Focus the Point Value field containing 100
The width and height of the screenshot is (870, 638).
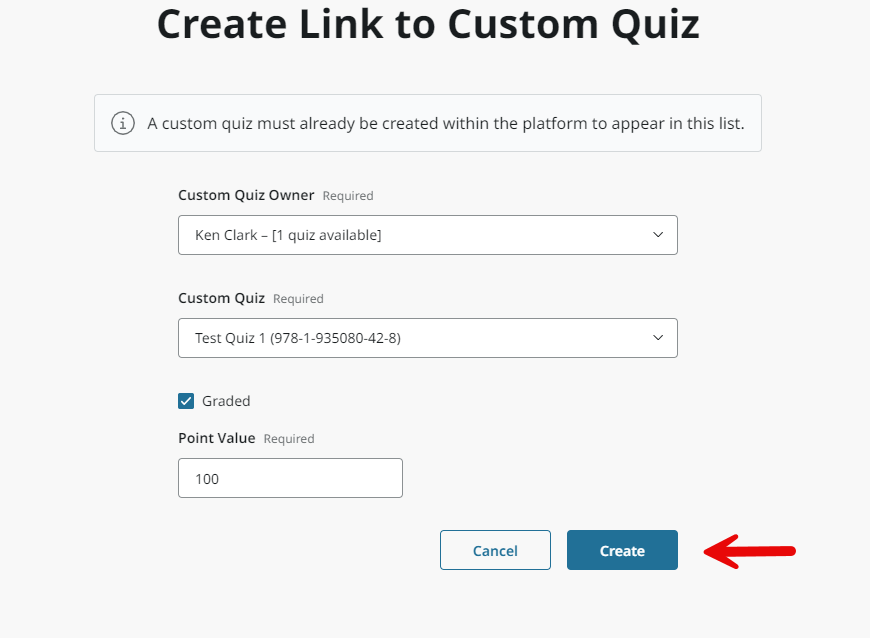tap(290, 478)
